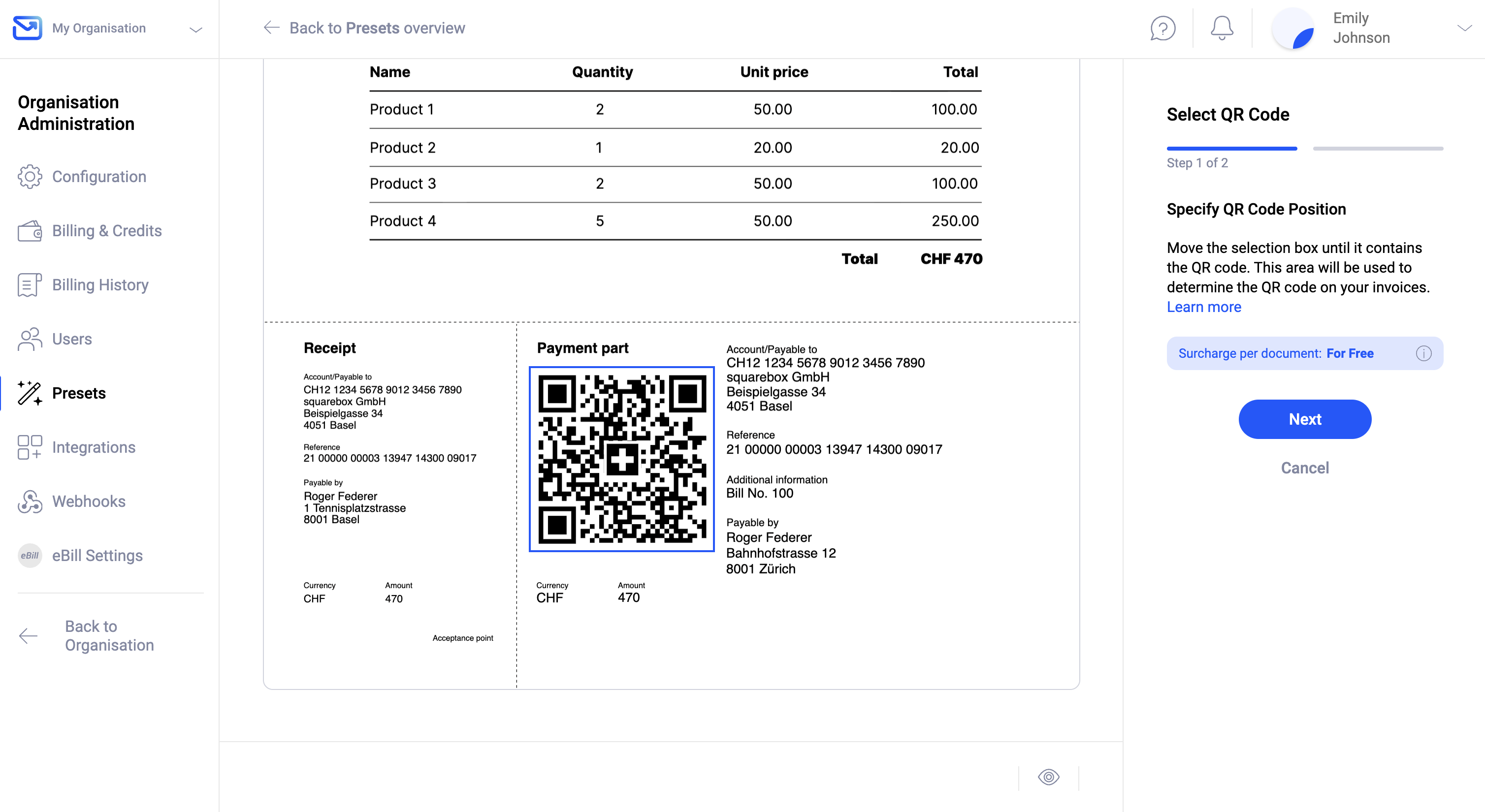Open the Learn more link
This screenshot has width=1485, height=812.
(1204, 307)
